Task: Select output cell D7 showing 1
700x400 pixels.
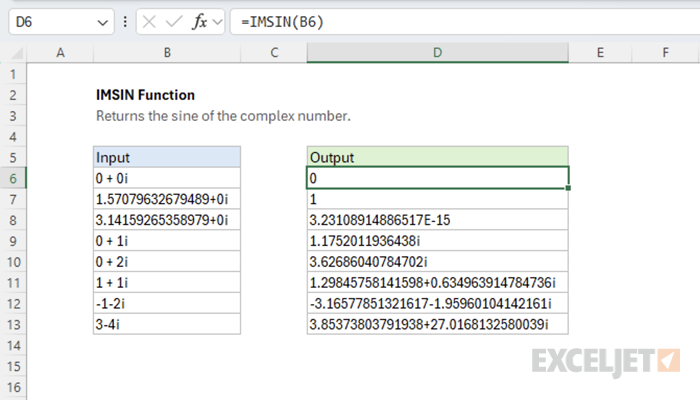Action: (438, 199)
